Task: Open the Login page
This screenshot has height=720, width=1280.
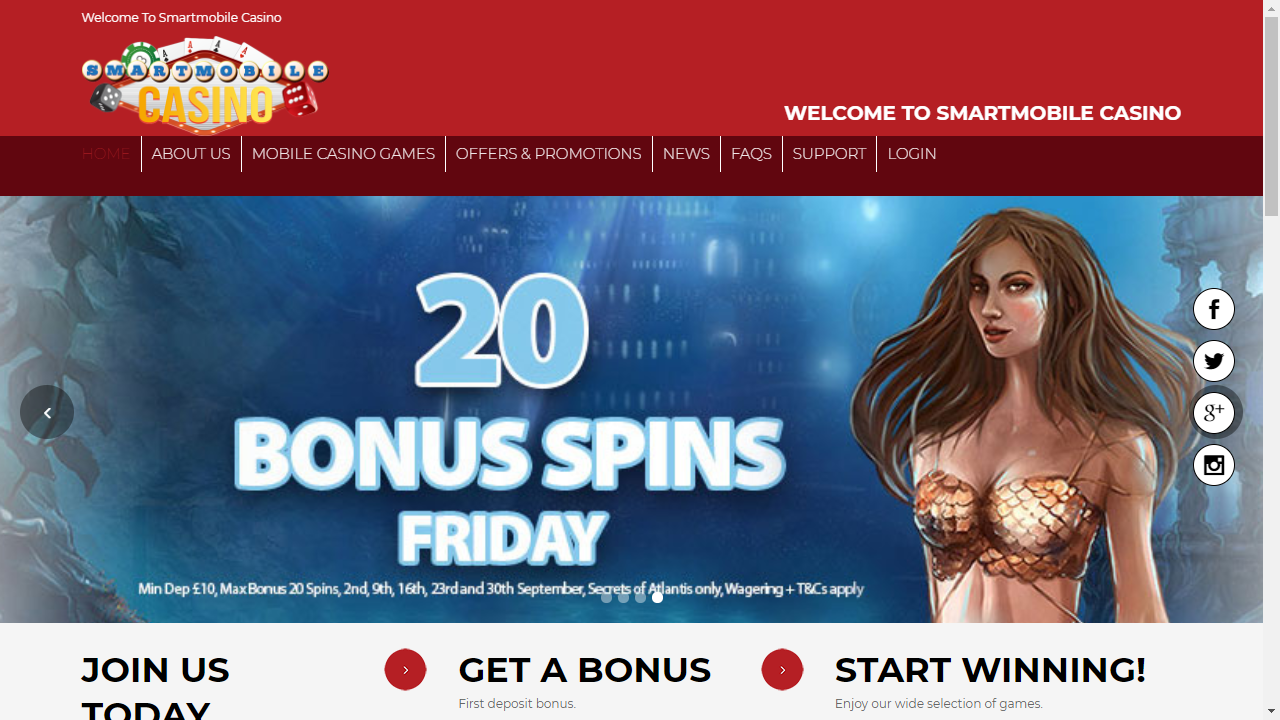Action: click(x=912, y=154)
